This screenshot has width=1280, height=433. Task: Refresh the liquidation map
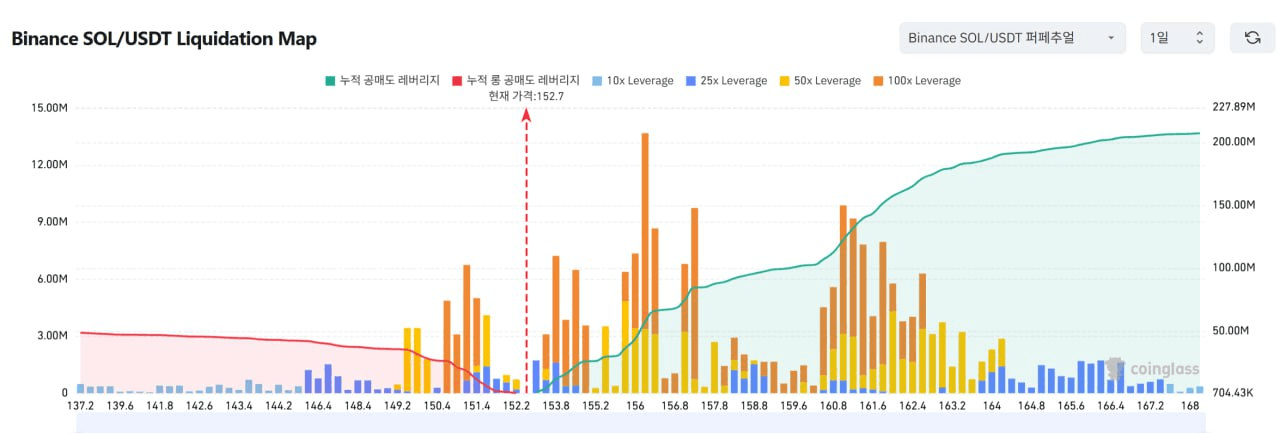coord(1252,38)
